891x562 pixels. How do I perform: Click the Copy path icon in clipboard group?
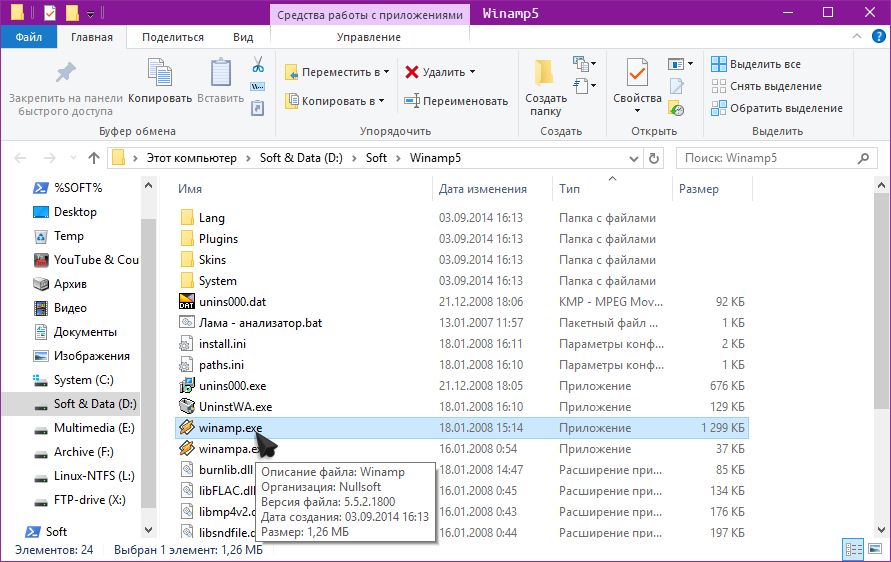click(x=258, y=86)
